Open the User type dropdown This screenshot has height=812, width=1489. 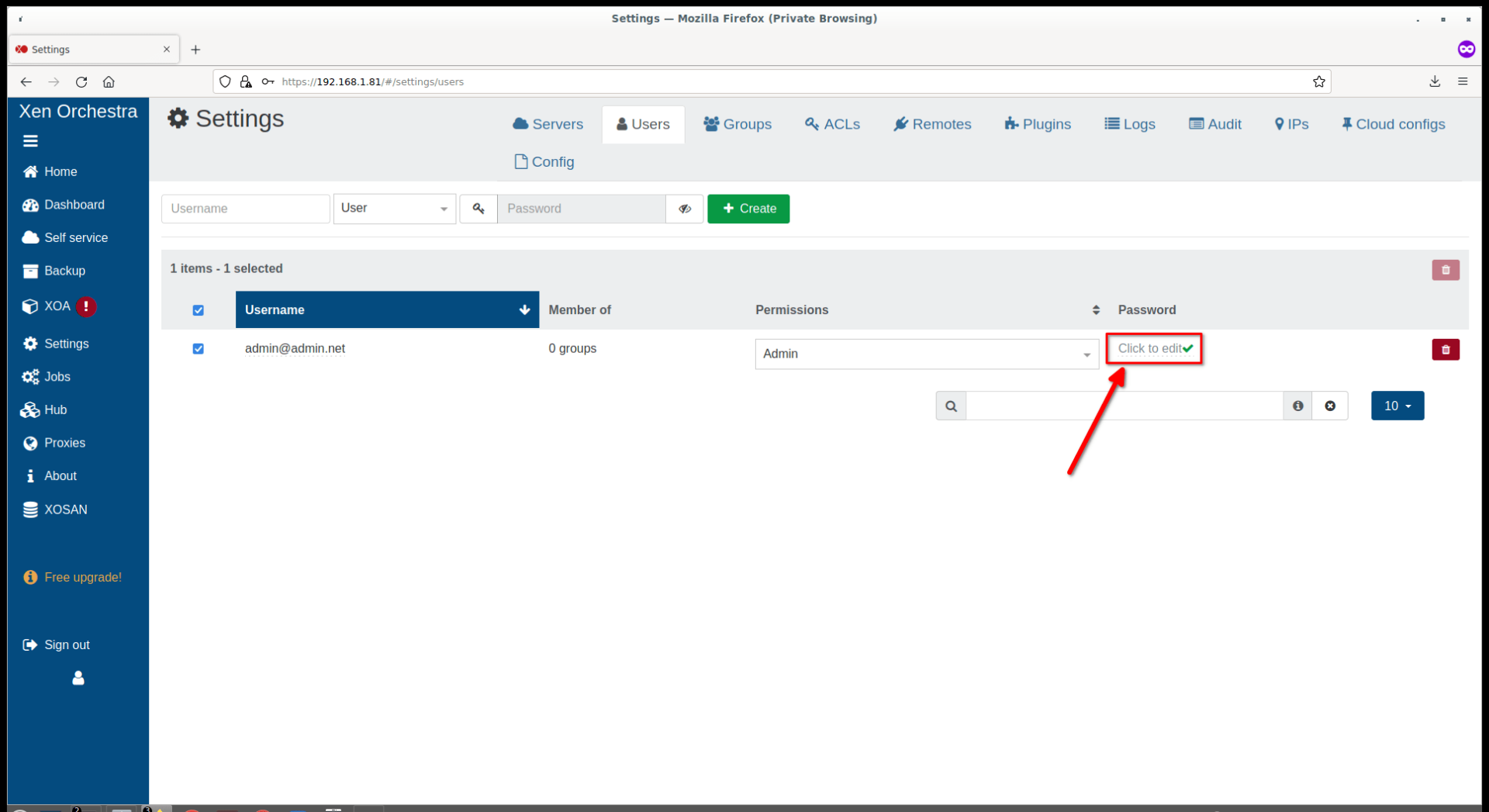(x=394, y=208)
